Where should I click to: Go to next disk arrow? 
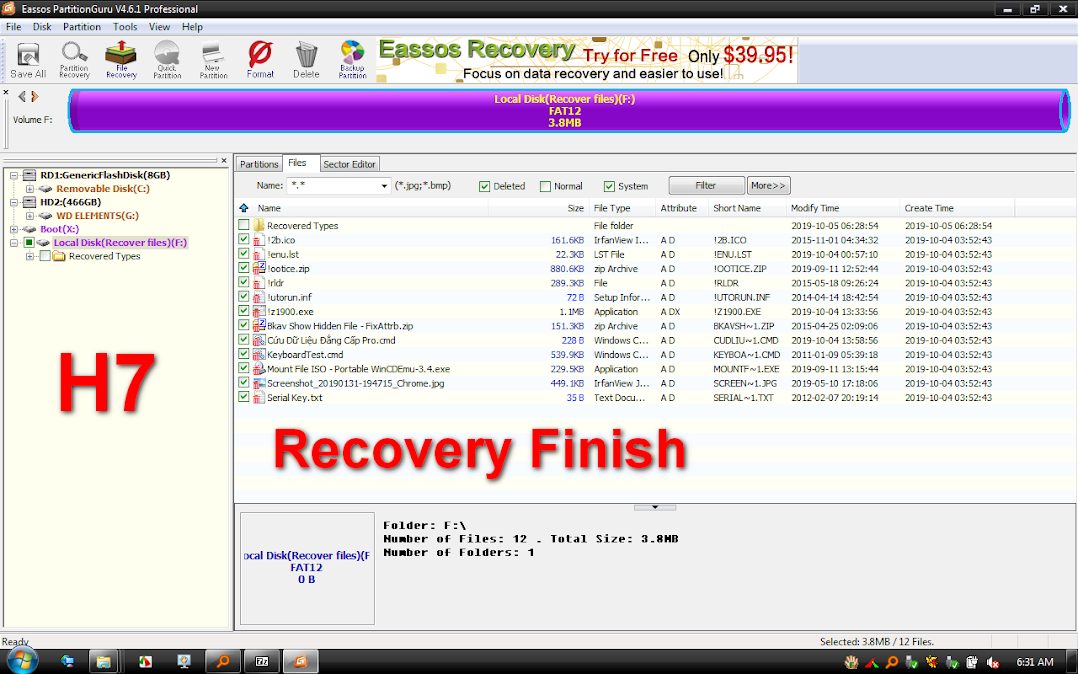[34, 96]
